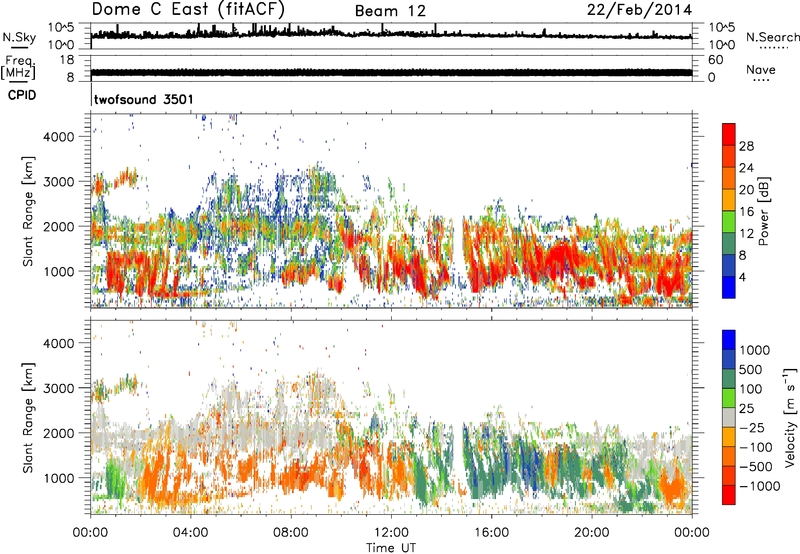Click the 'twofsound 3501' control program text

(144, 99)
